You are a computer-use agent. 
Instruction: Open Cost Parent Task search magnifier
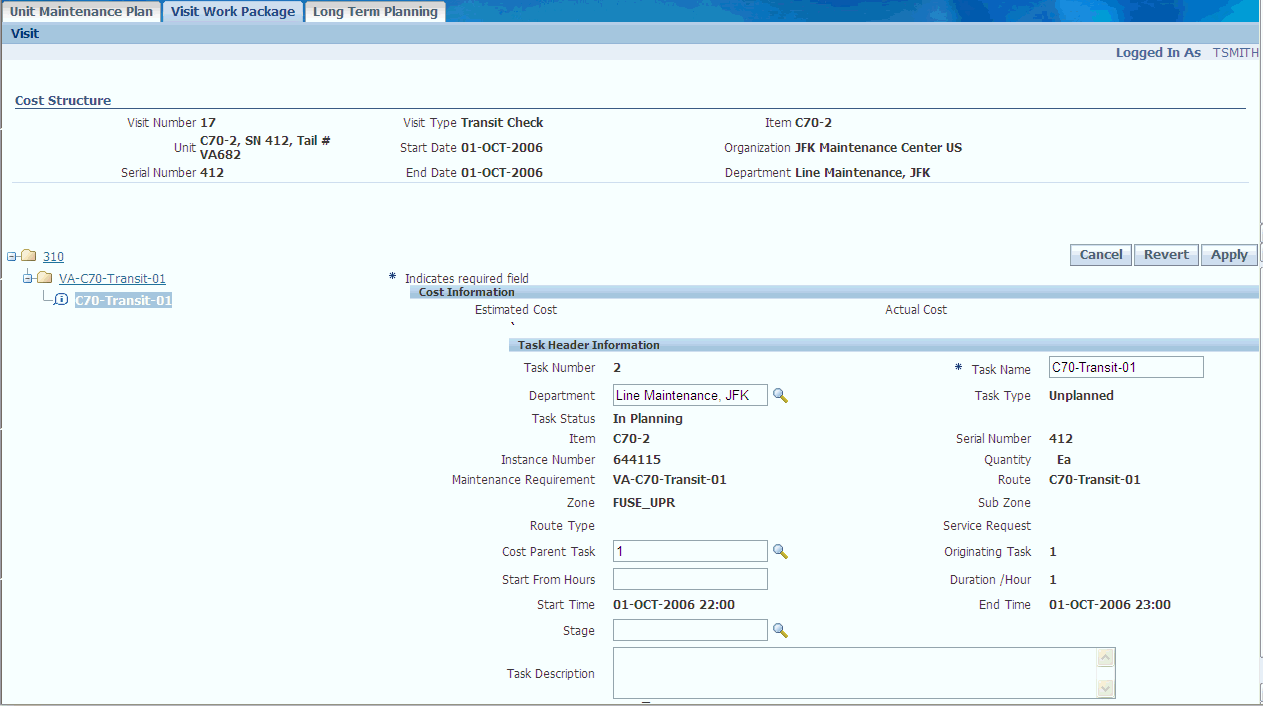pos(780,551)
